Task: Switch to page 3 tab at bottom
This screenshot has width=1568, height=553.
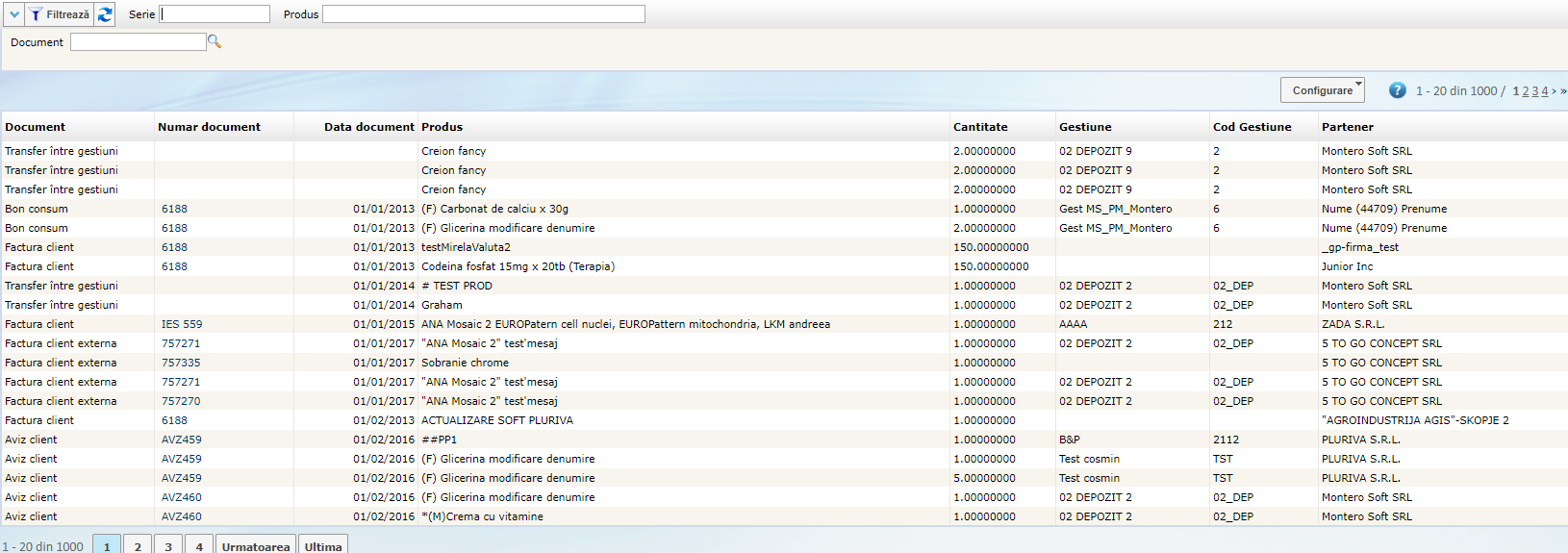Action: (168, 545)
